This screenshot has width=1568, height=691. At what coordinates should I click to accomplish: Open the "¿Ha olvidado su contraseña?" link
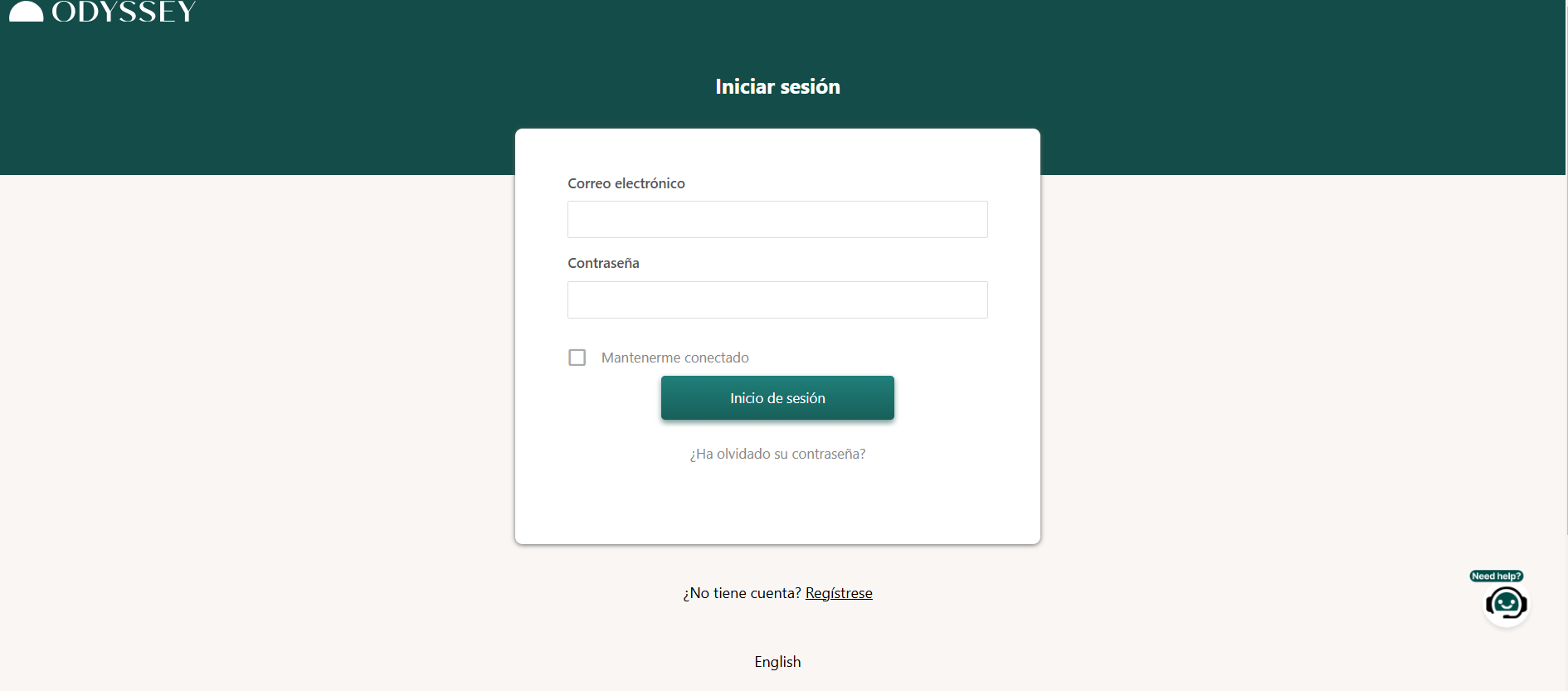tap(777, 454)
